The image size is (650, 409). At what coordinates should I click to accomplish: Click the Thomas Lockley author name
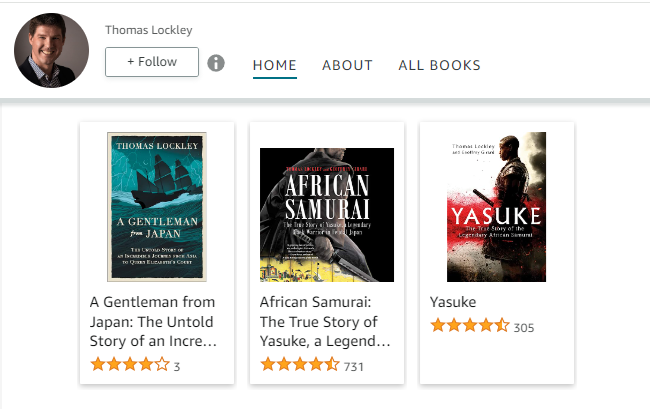coord(149,30)
